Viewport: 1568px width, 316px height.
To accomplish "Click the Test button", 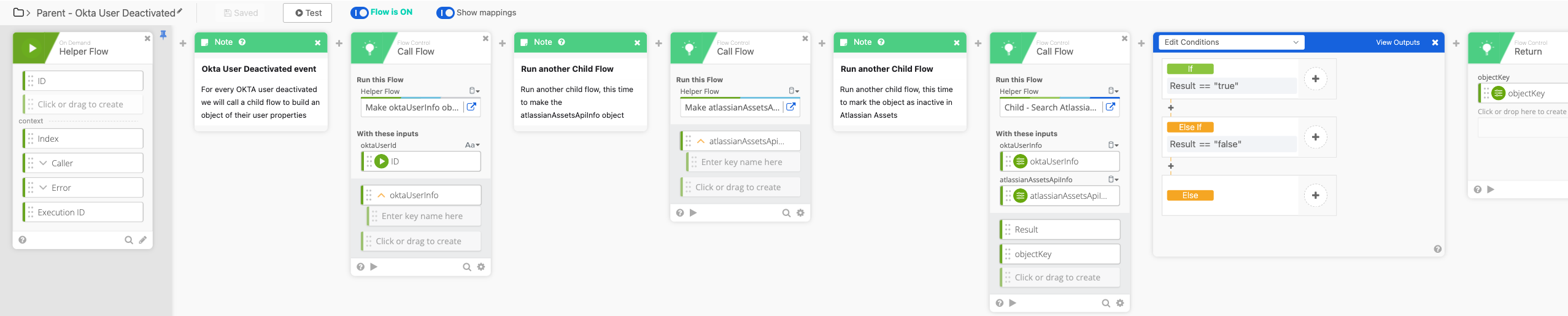I will point(307,13).
